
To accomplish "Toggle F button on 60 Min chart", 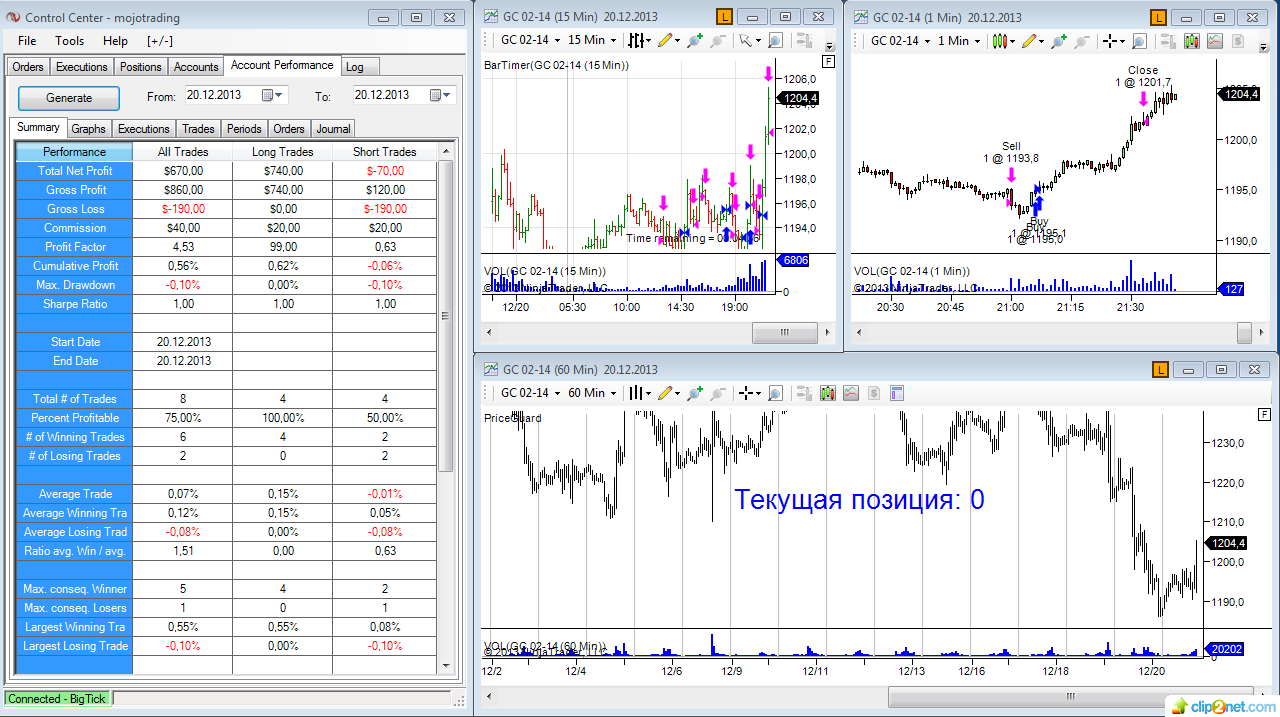I will click(1264, 414).
